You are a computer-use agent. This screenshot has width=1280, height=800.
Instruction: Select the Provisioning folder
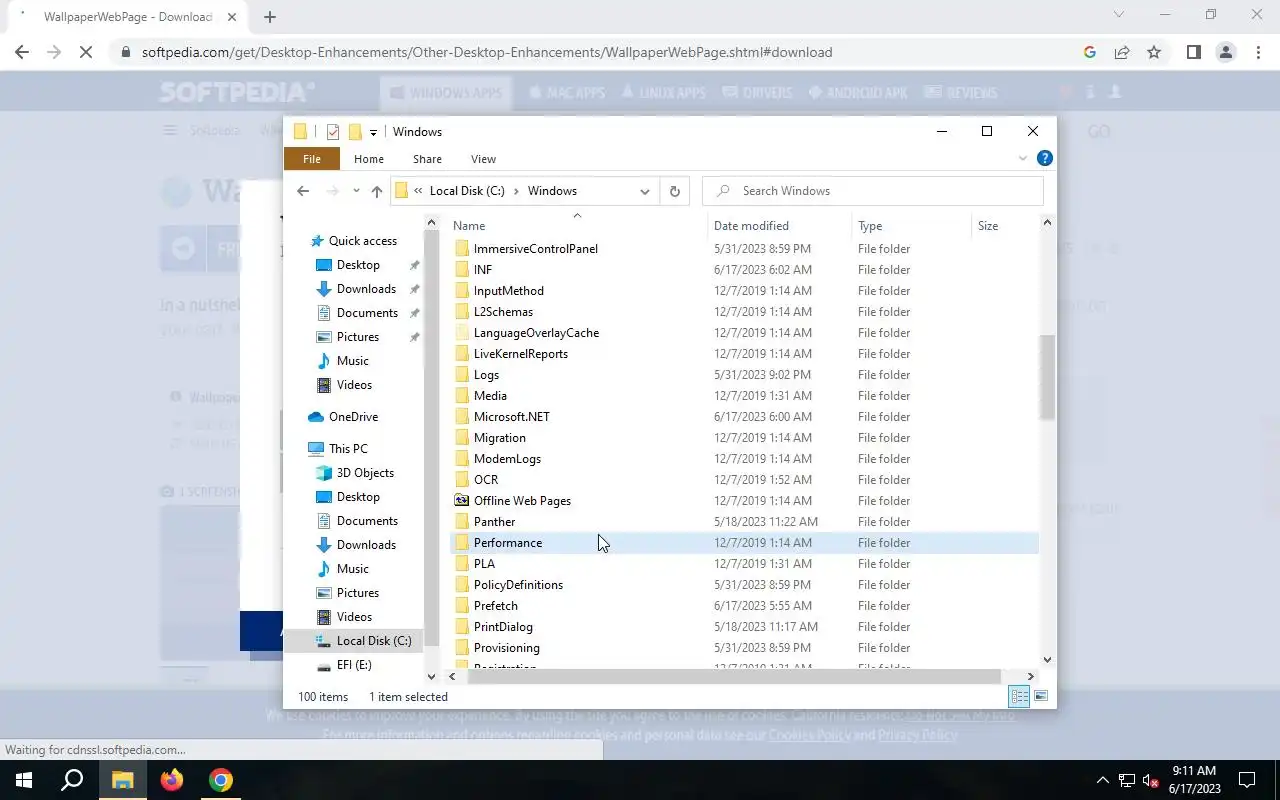506,648
